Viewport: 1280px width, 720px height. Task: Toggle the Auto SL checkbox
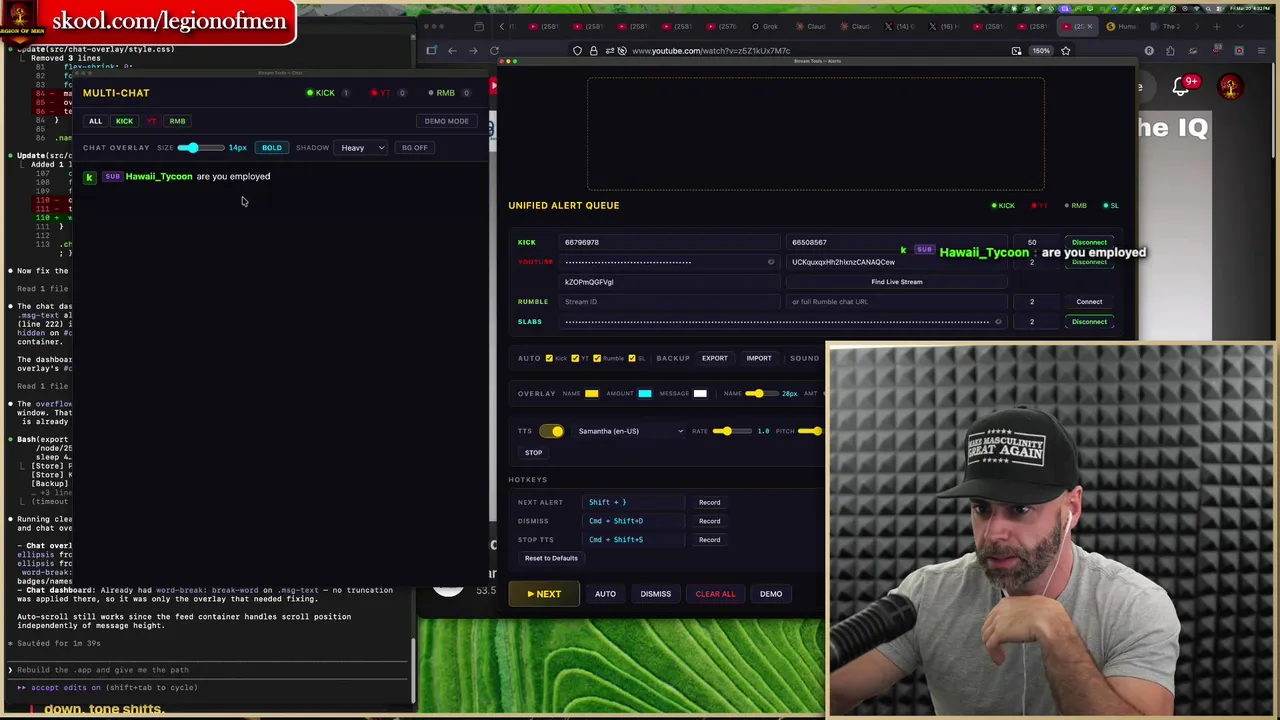631,358
